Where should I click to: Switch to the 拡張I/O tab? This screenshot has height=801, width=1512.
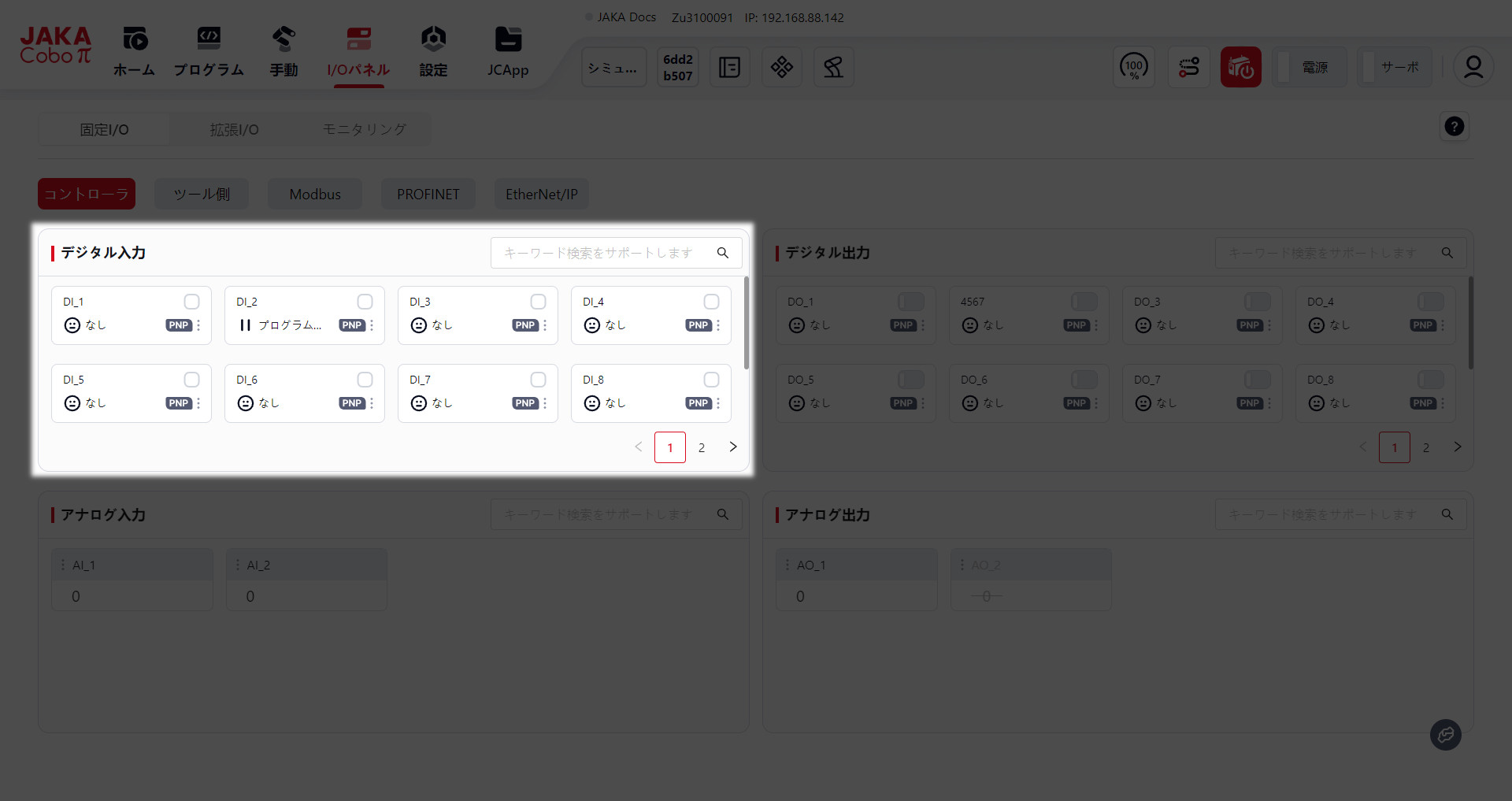234,130
